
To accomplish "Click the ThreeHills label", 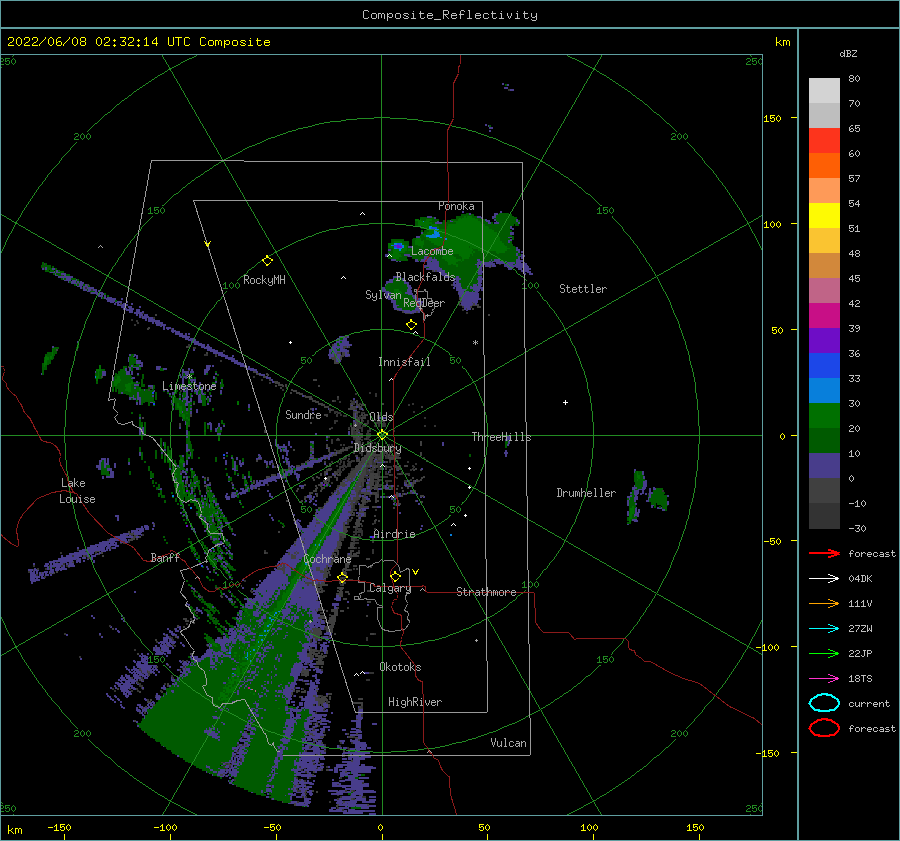I will [x=501, y=437].
